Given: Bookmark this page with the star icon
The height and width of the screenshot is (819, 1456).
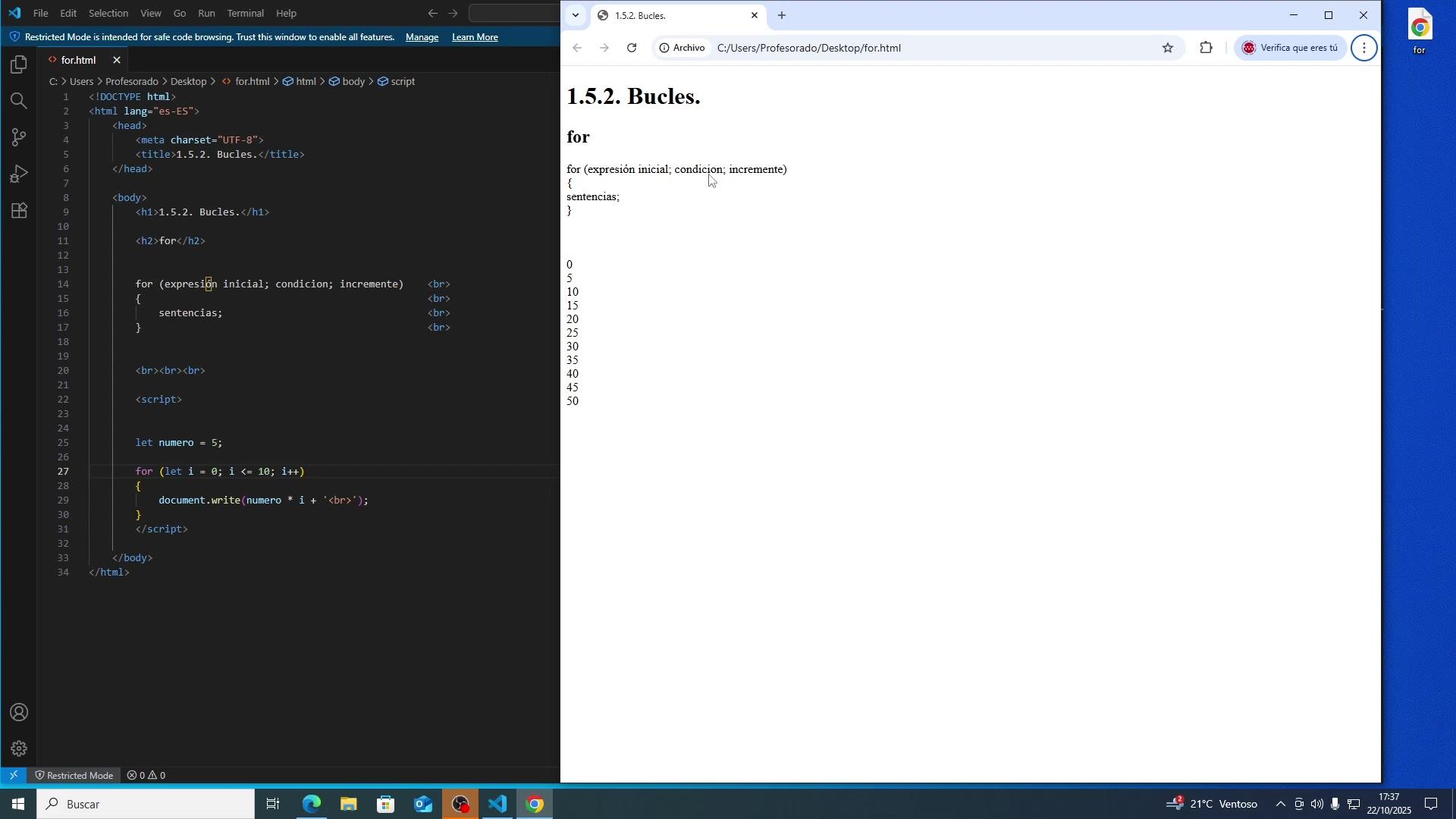Looking at the screenshot, I should 1168,48.
